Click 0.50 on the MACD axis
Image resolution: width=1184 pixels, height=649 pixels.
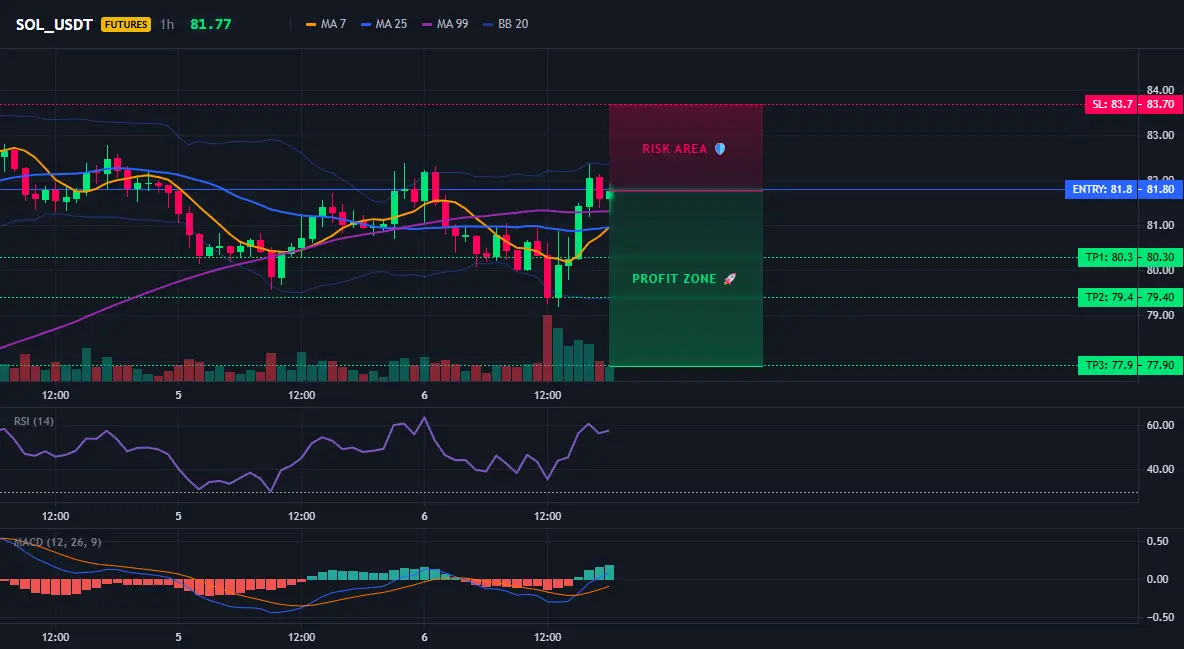tap(1158, 542)
